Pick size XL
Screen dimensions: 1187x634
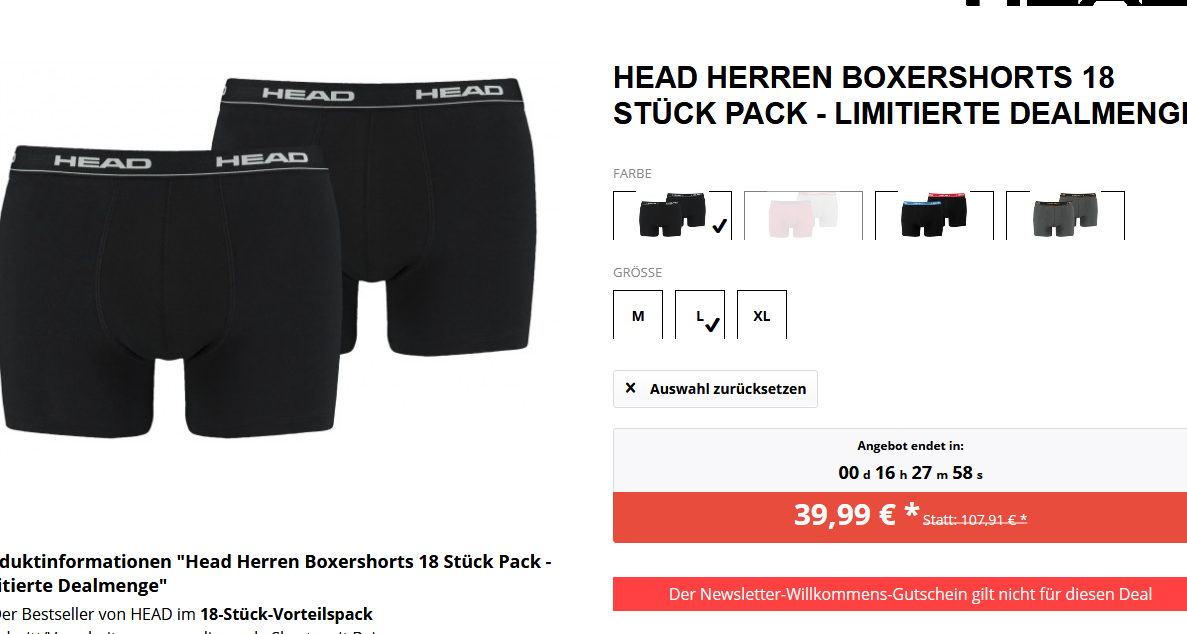(762, 314)
